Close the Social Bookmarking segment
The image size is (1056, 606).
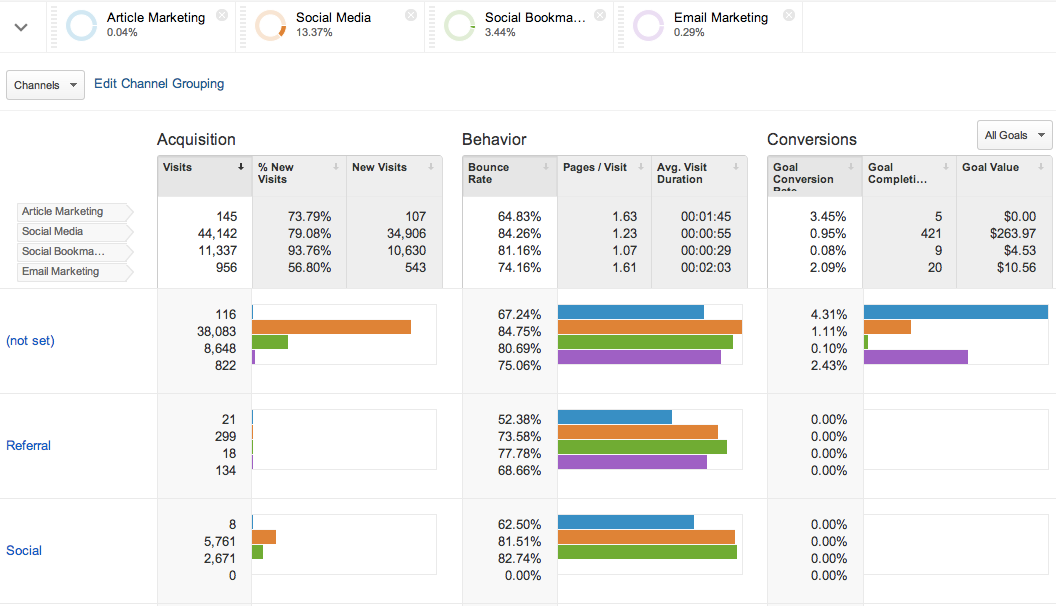tap(600, 15)
